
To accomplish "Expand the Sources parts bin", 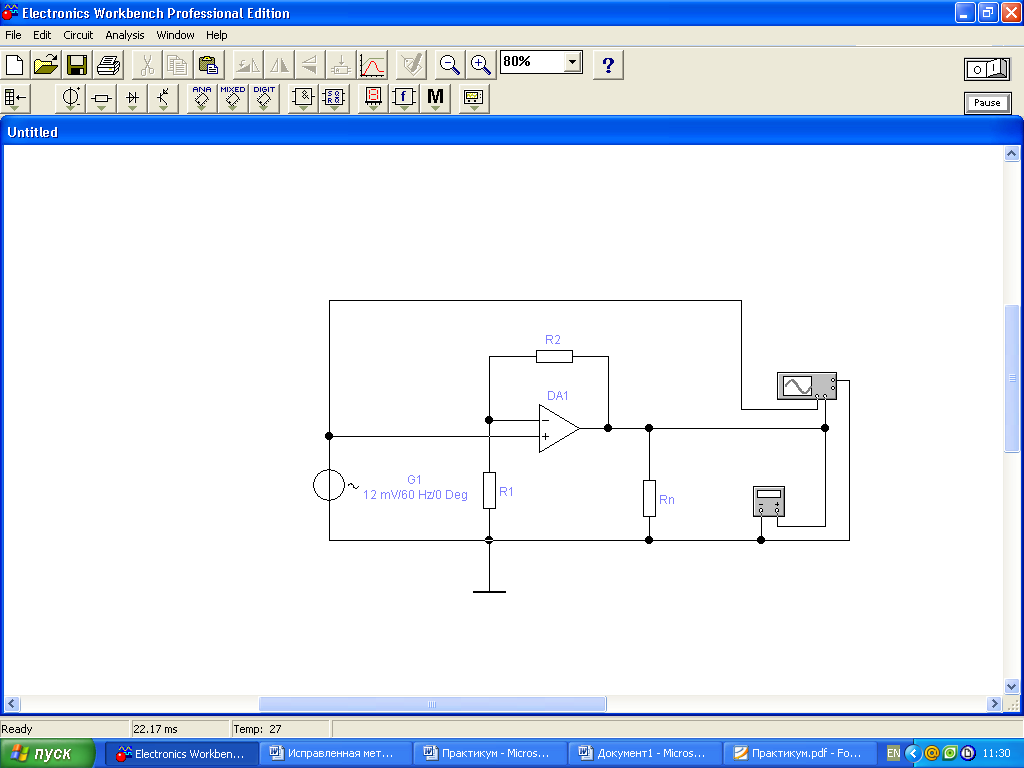I will (71, 98).
